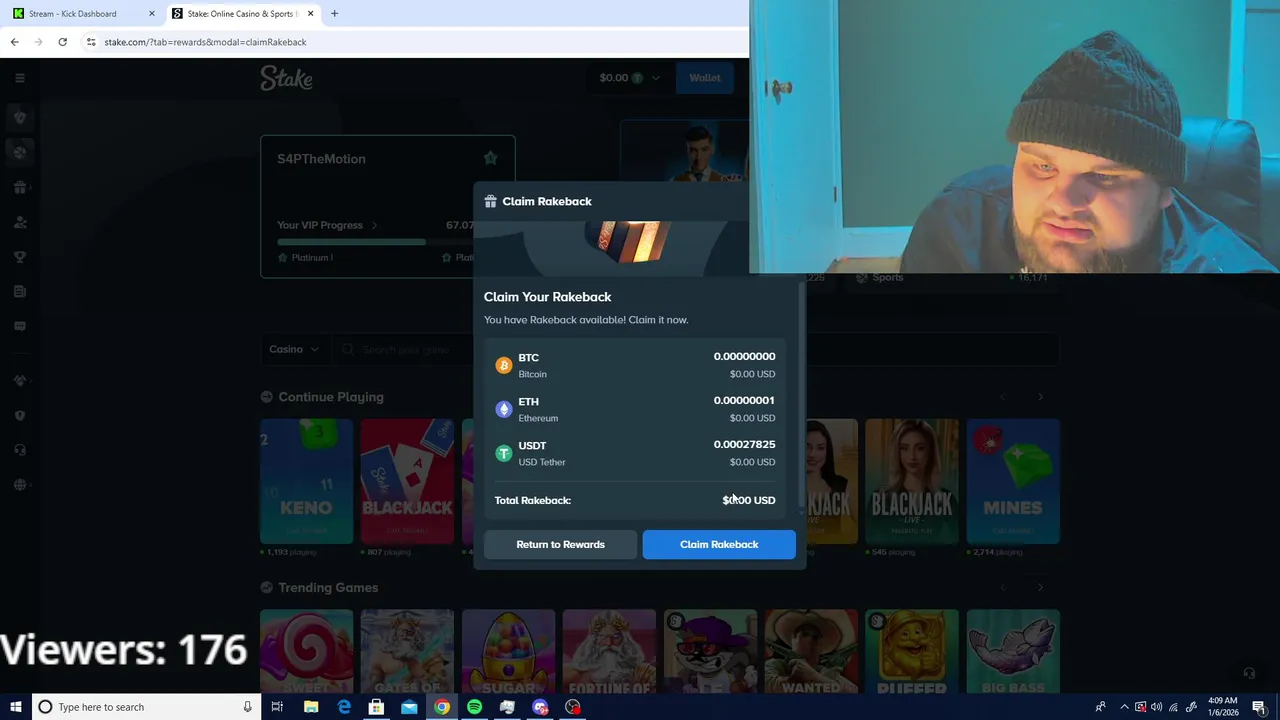Open the Sports basketball icon in sidebar

click(x=19, y=152)
